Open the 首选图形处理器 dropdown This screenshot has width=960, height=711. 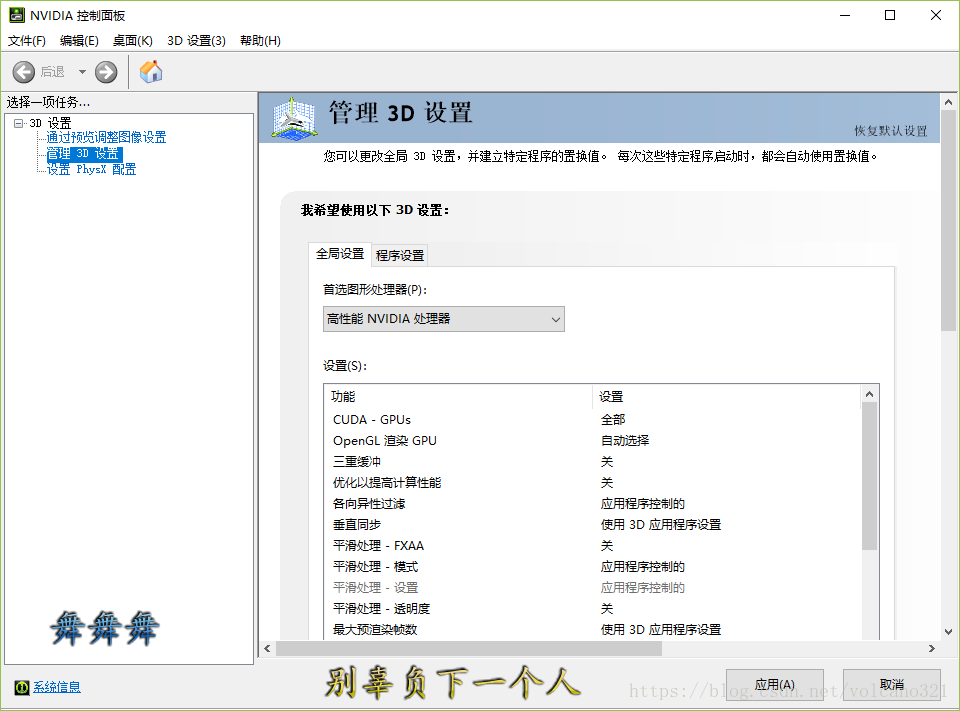coord(444,319)
